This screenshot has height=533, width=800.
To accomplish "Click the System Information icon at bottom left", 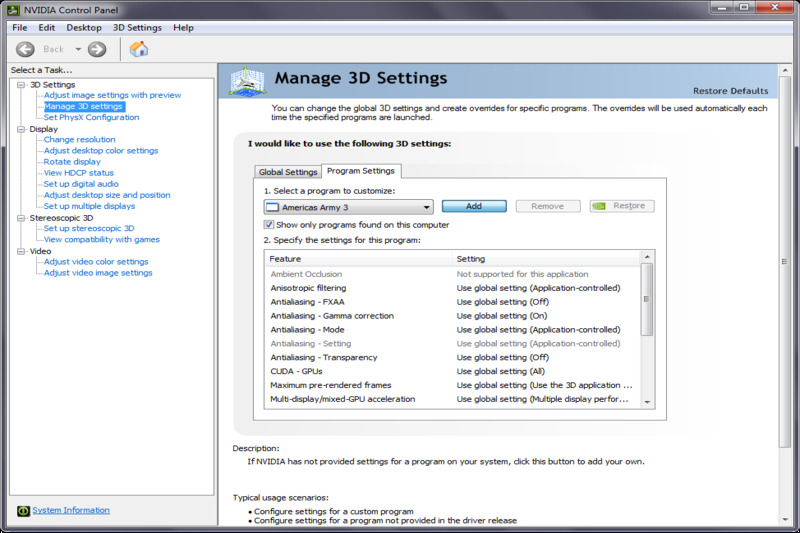I will 23,511.
